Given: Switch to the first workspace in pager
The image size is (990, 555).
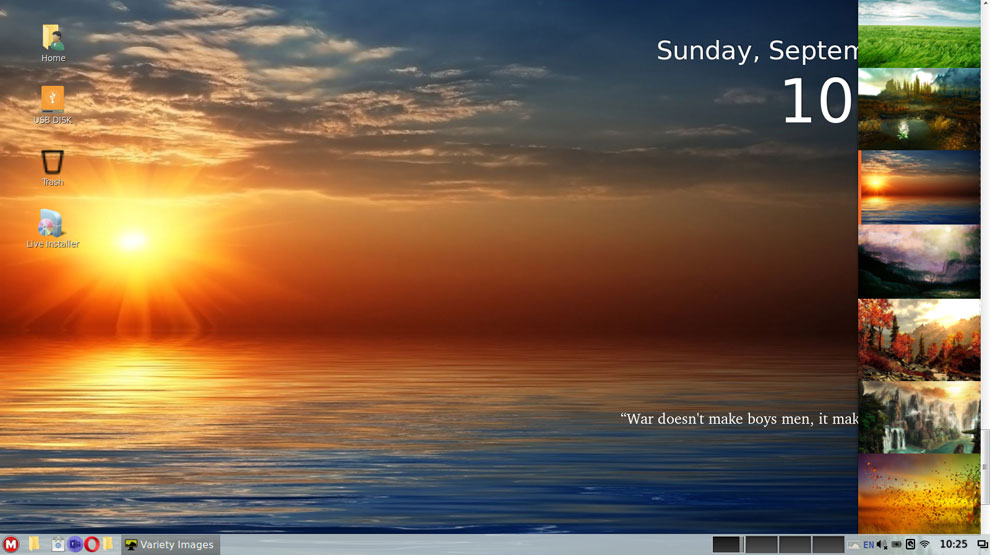Looking at the screenshot, I should (x=726, y=544).
